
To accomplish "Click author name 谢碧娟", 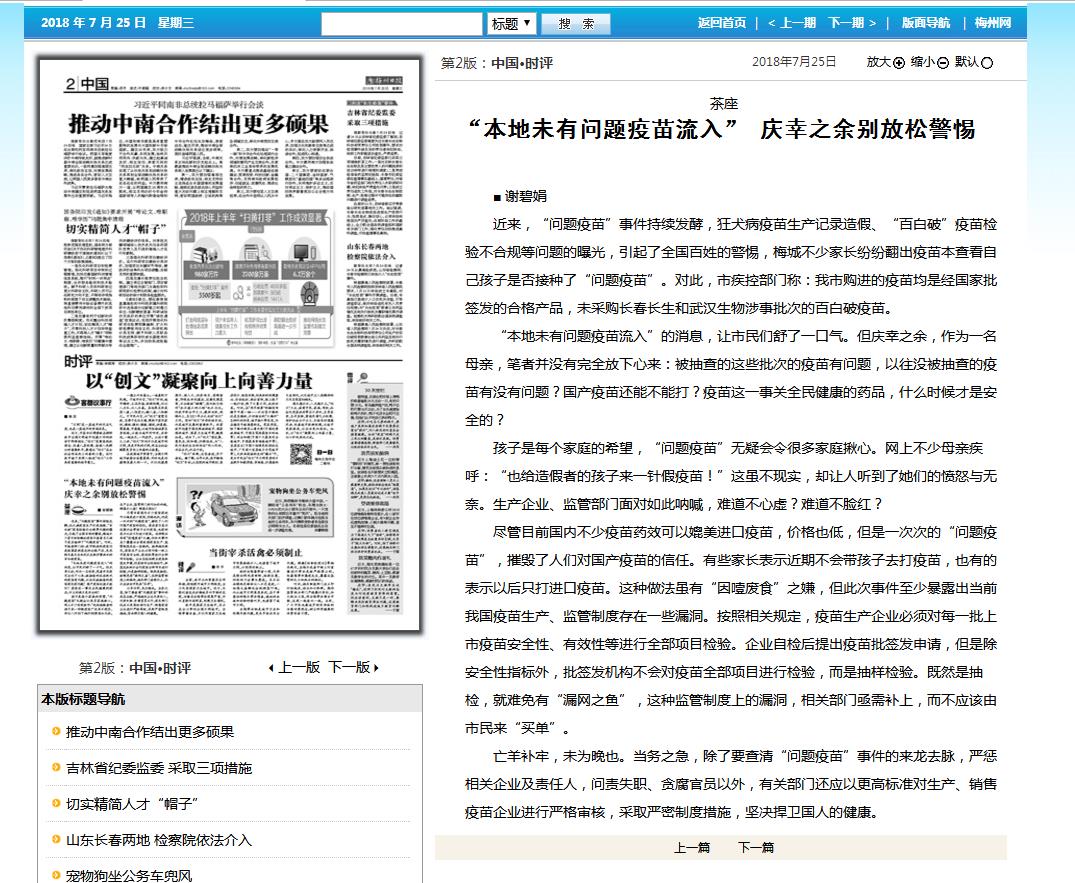I will coord(526,196).
